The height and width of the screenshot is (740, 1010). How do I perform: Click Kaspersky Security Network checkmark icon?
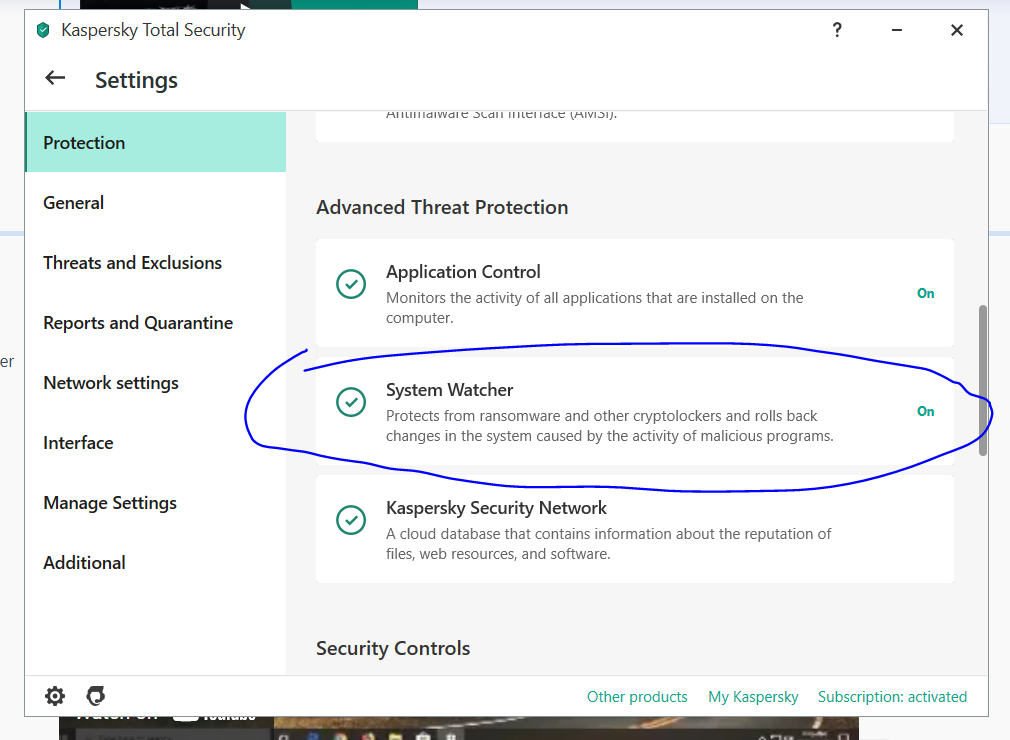(x=351, y=520)
